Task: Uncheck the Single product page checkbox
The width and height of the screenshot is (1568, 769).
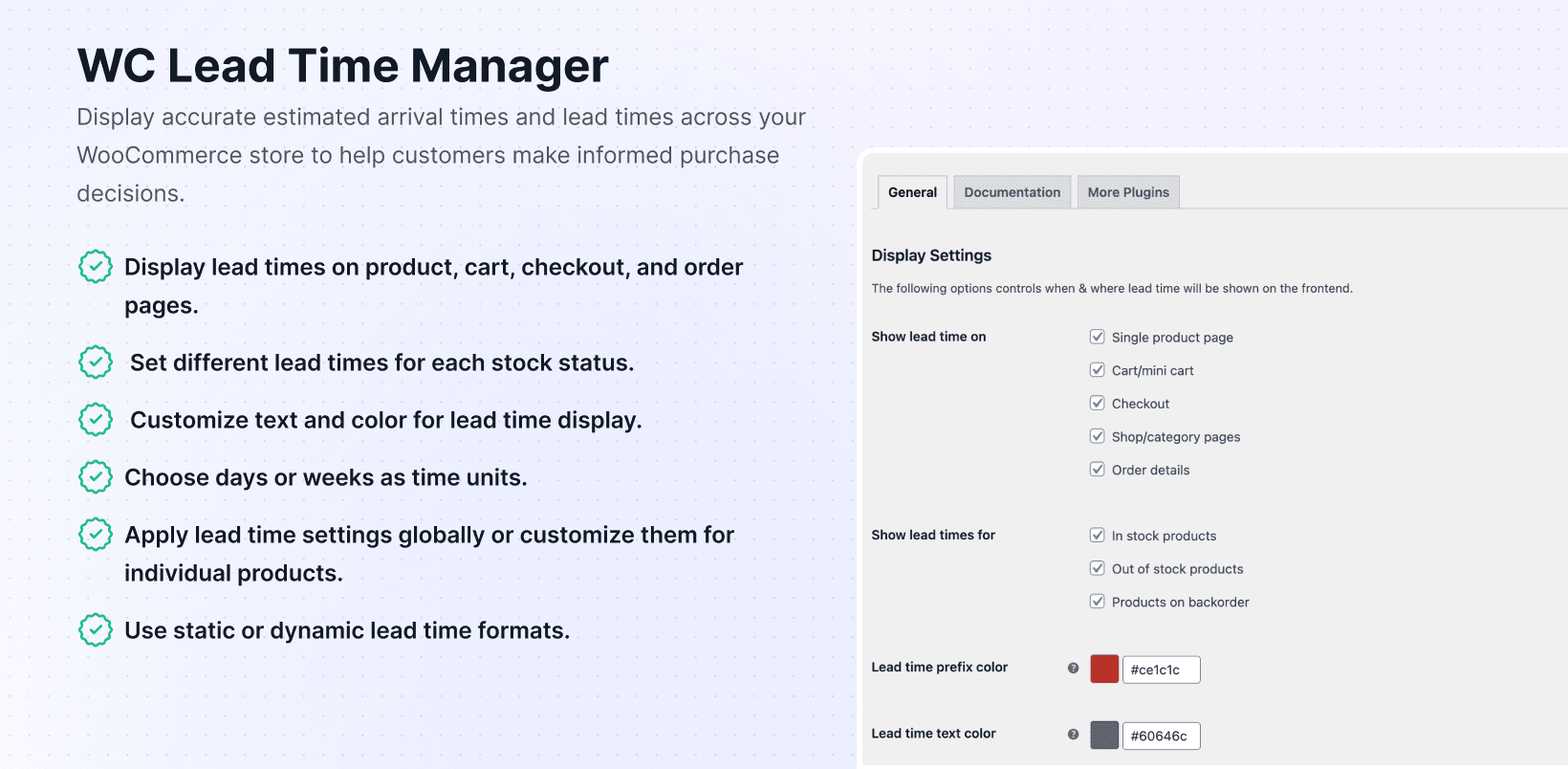Action: pos(1098,337)
